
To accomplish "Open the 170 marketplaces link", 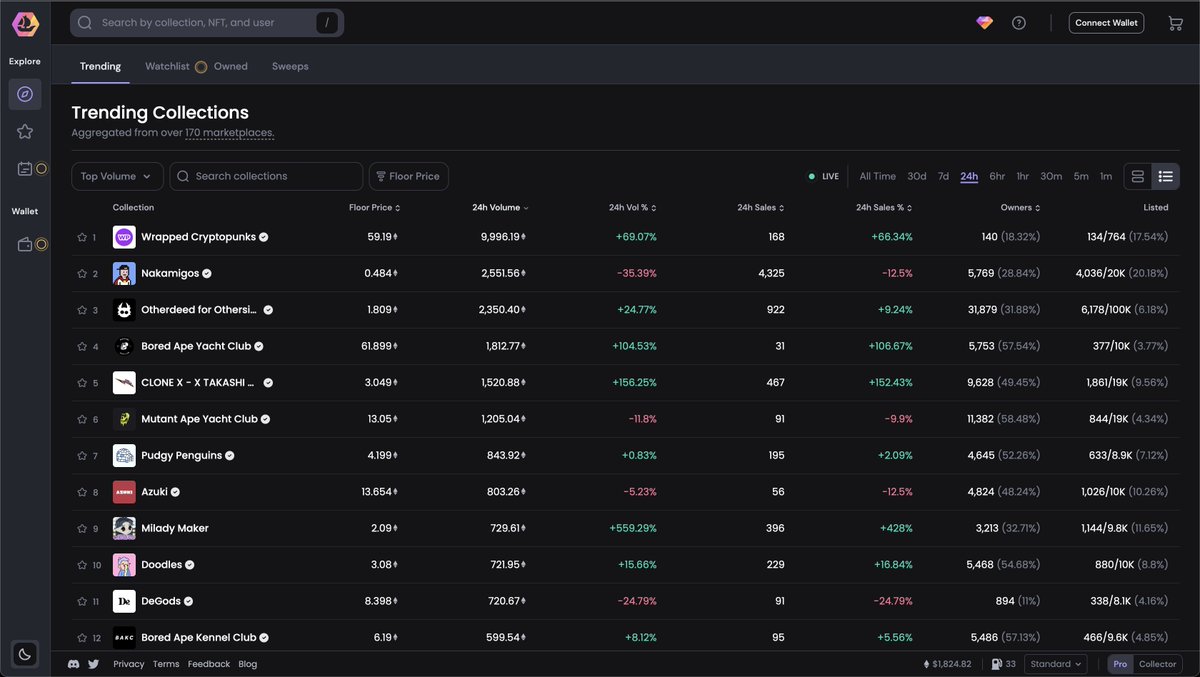I will tap(229, 133).
